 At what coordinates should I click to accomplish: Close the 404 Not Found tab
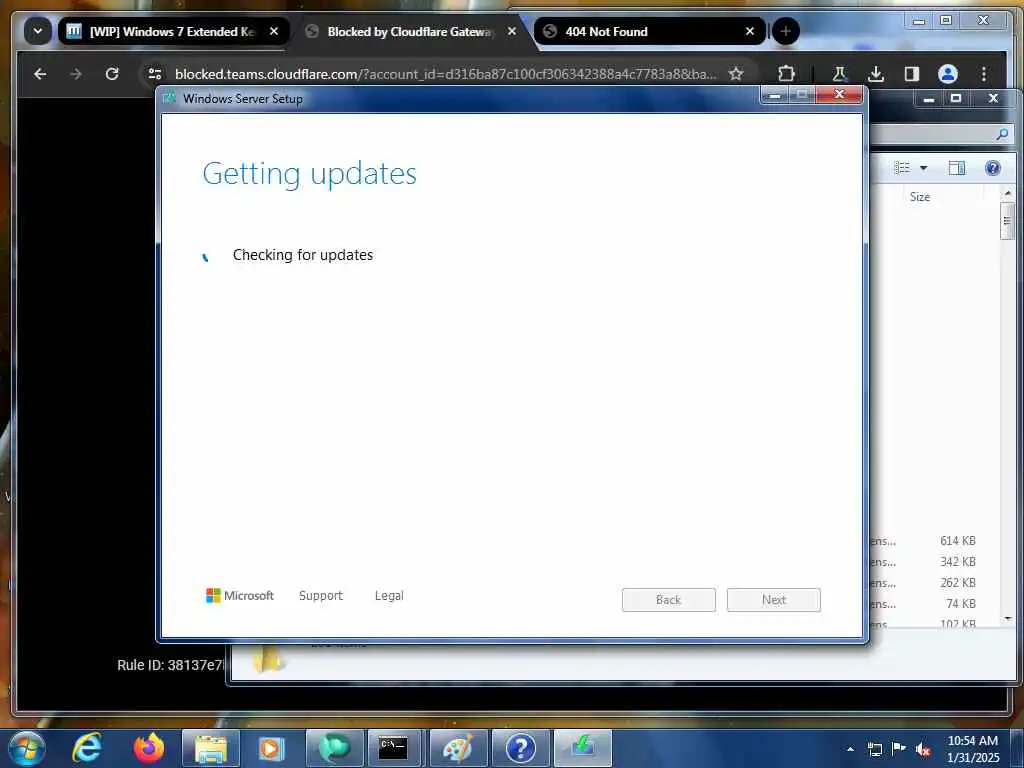pos(750,31)
